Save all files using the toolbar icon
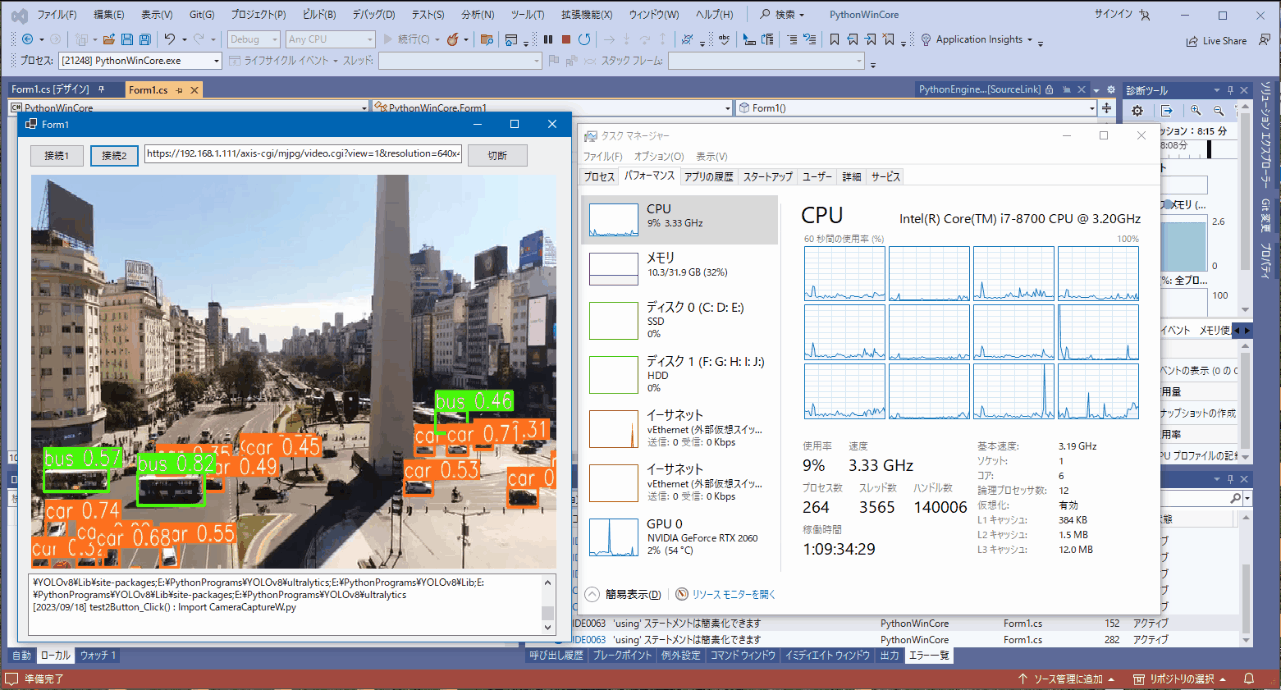1281x690 pixels. pos(145,40)
